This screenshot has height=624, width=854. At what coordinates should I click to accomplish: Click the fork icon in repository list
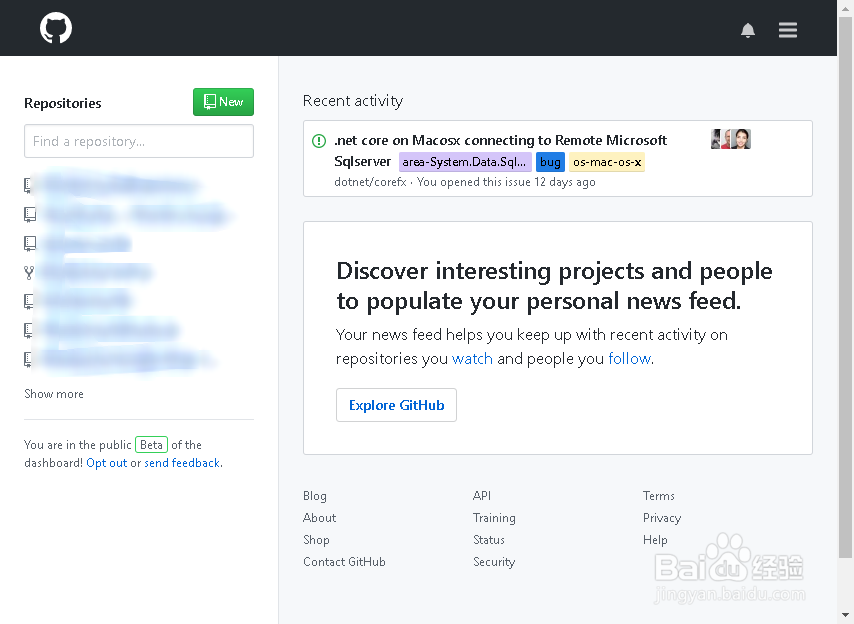30,272
